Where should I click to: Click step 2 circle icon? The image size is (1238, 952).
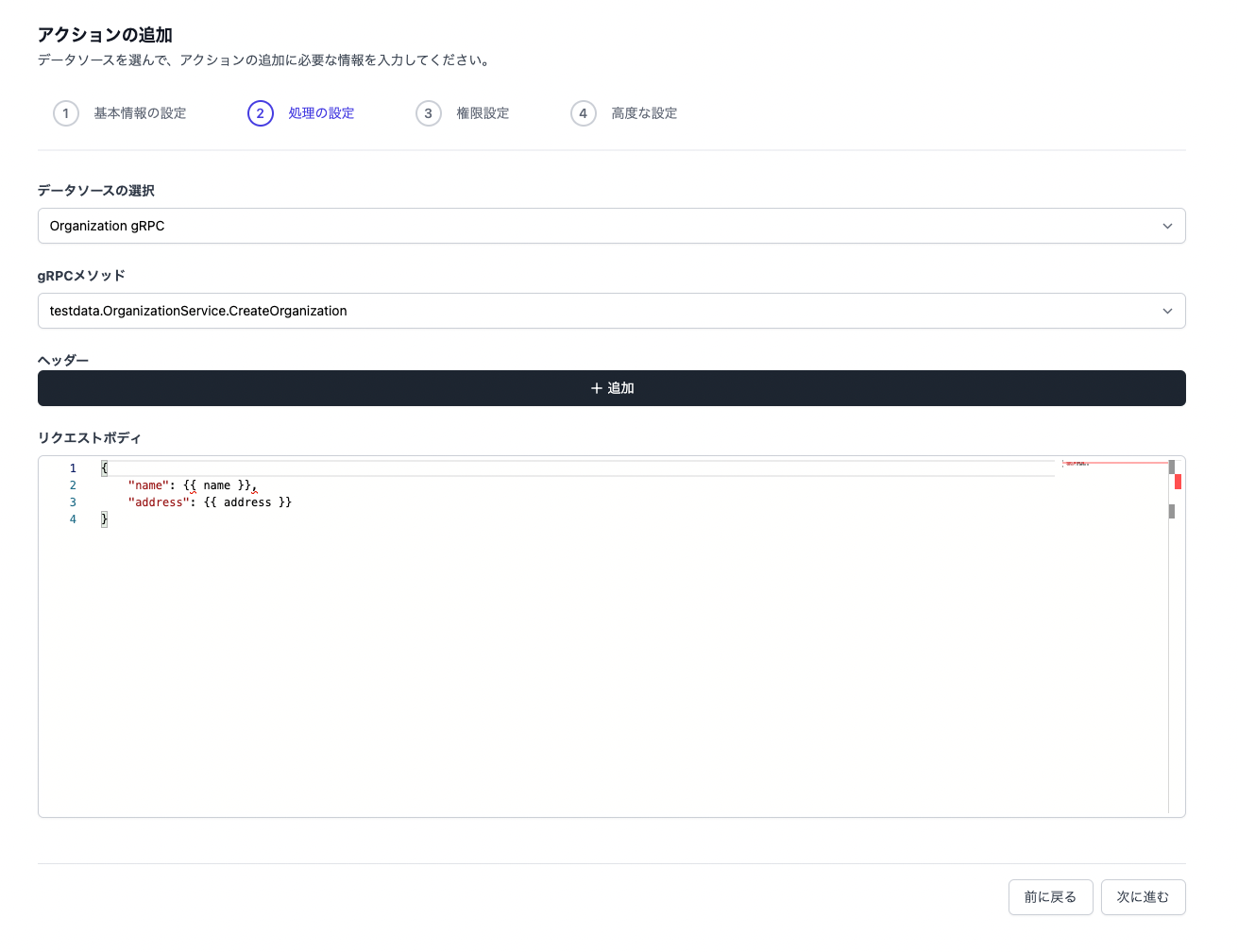click(x=261, y=113)
